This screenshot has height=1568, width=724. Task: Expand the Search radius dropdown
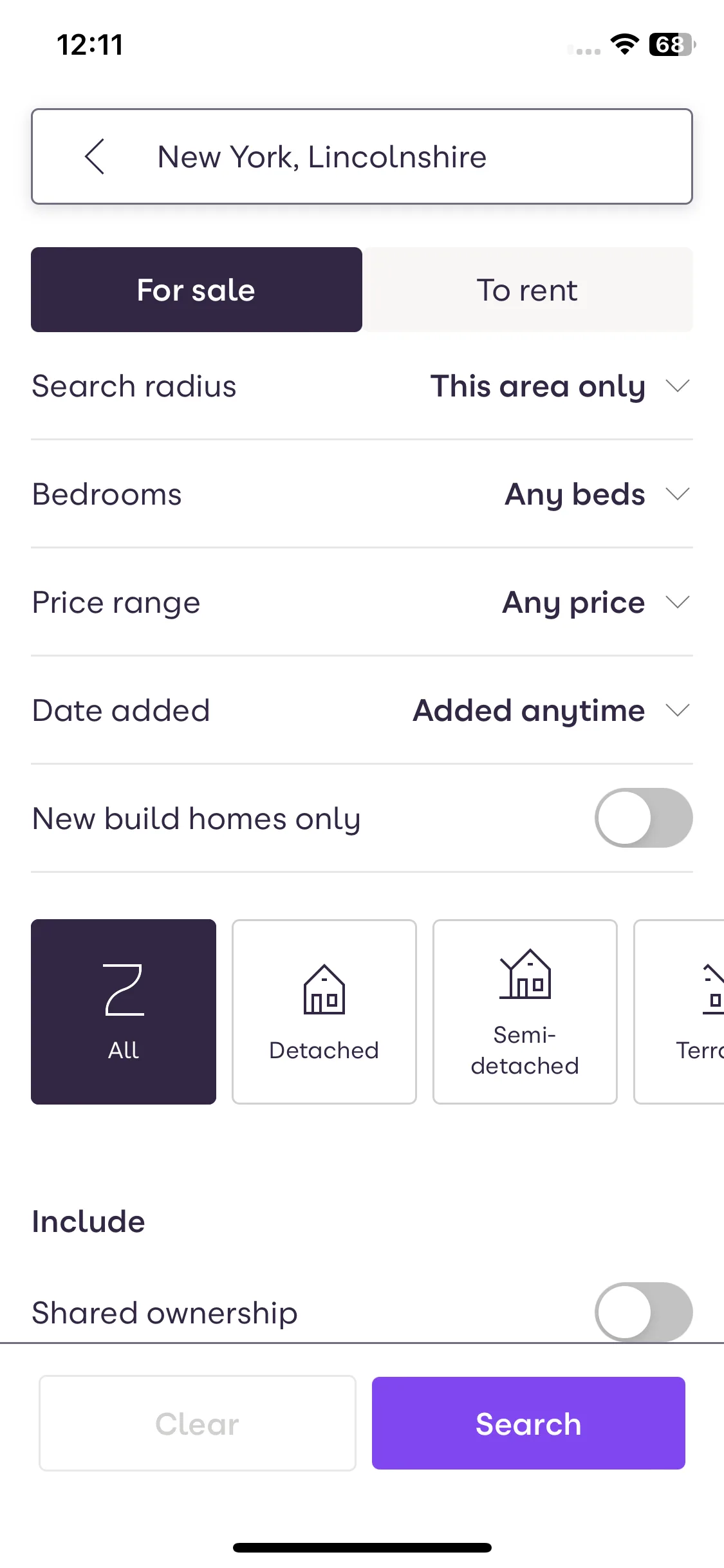[560, 386]
